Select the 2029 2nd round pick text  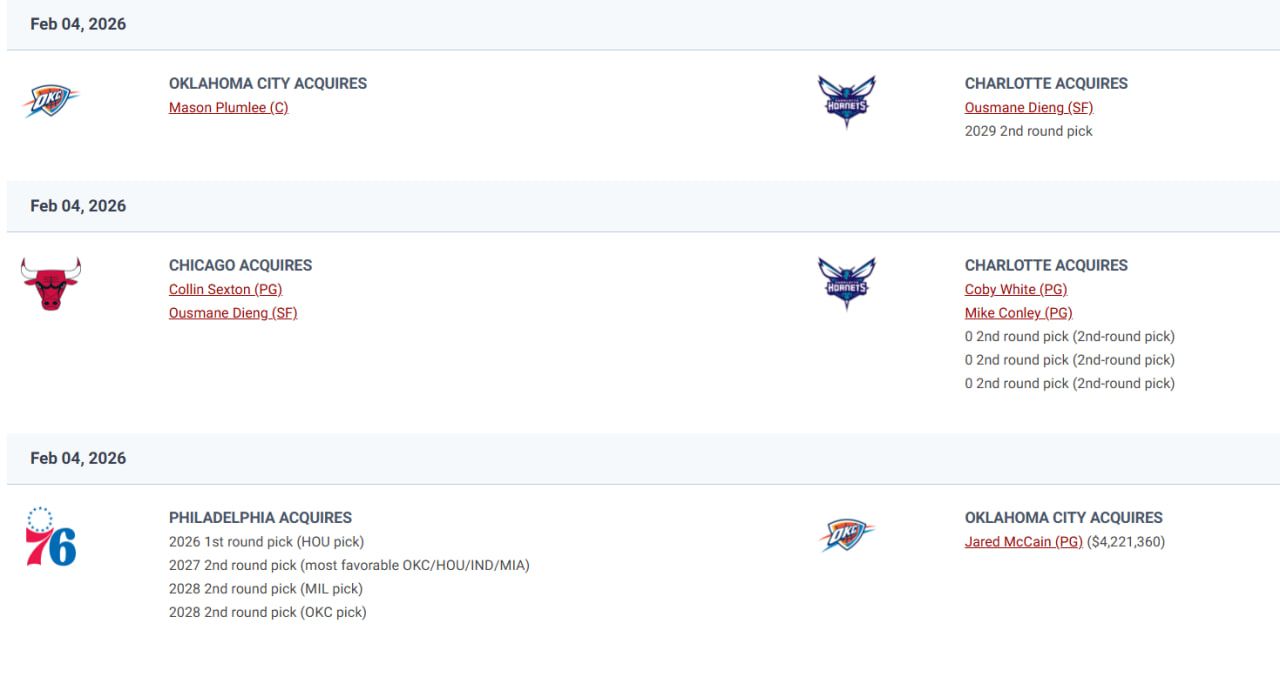[x=1028, y=131]
